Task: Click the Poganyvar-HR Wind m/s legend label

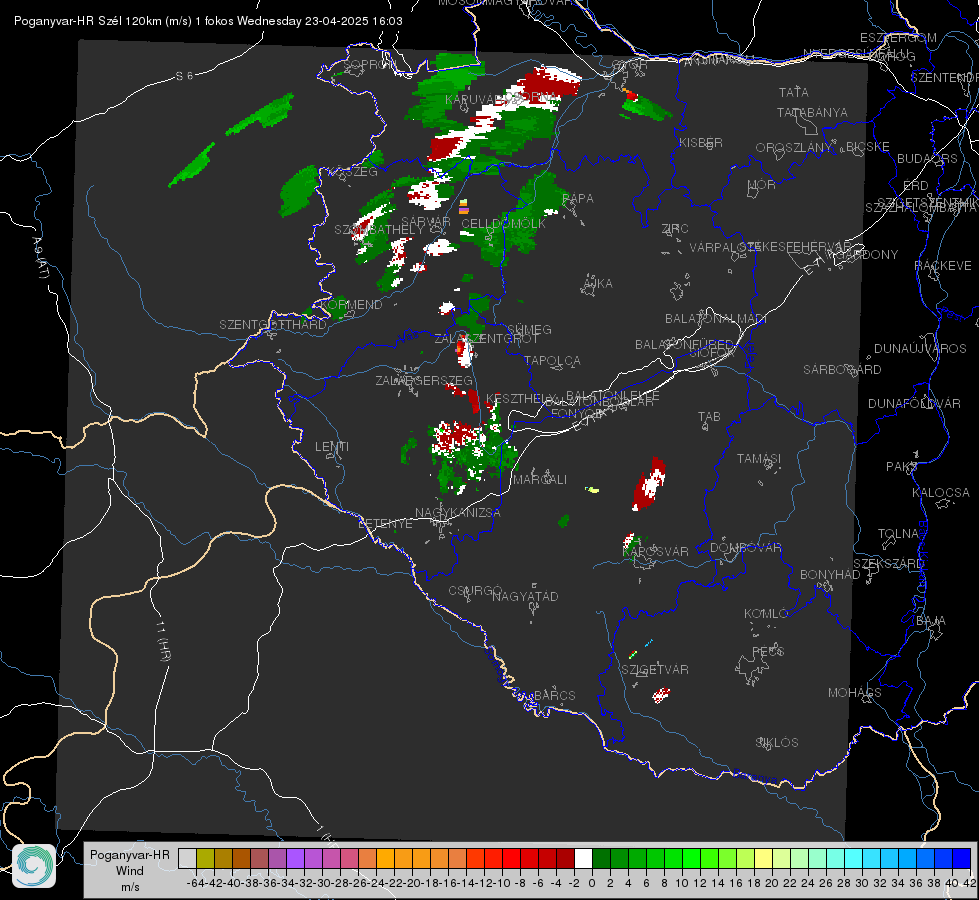Action: (x=130, y=871)
